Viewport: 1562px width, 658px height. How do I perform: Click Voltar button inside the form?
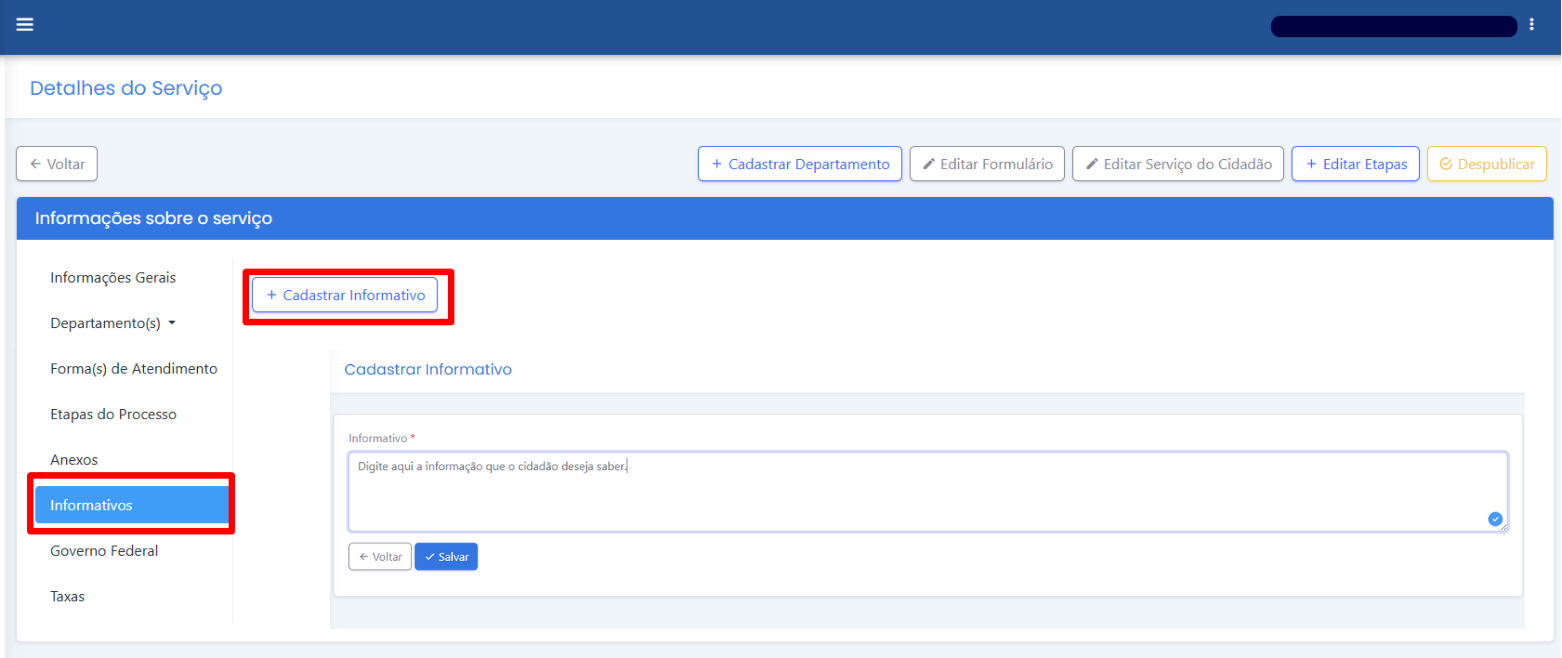point(380,557)
